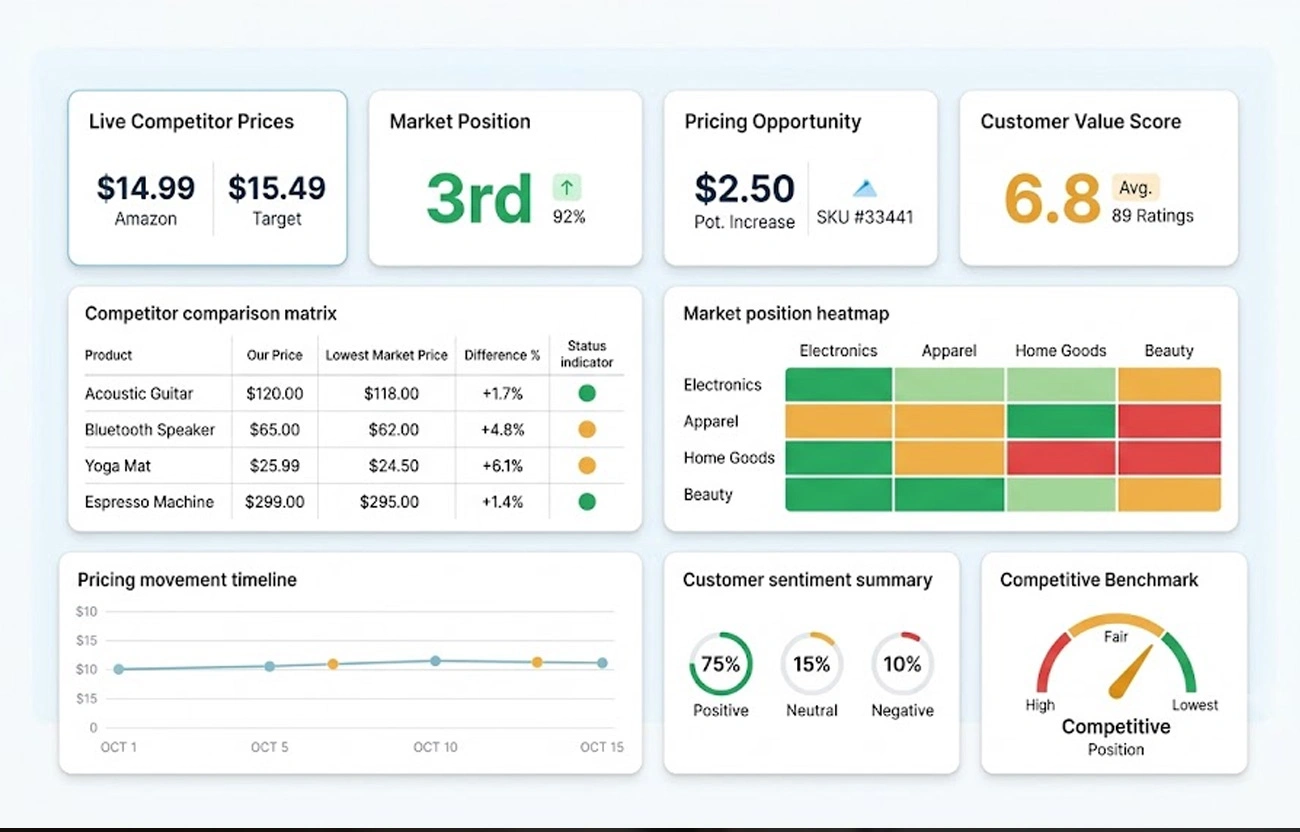This screenshot has height=832, width=1300.
Task: Click the green status dot for Espresso Machine
Action: tap(587, 502)
